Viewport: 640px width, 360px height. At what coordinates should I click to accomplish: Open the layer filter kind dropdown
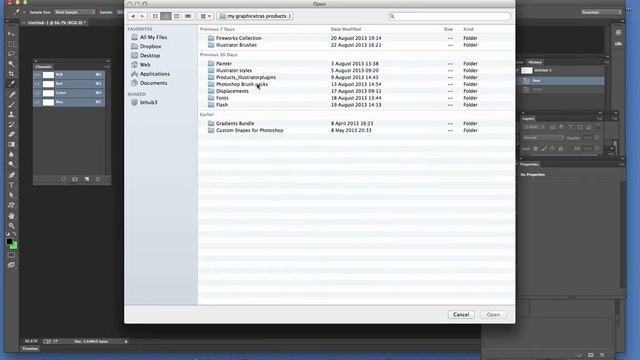[x=534, y=127]
